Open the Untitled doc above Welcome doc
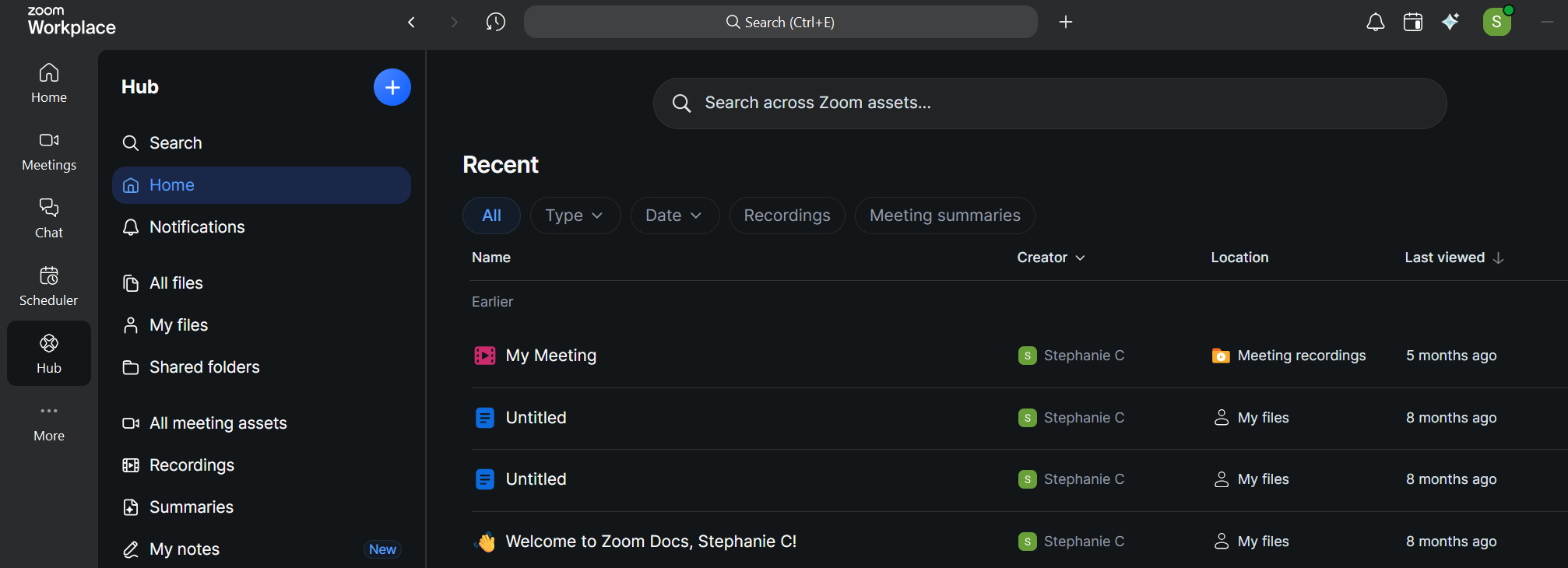1568x568 pixels. coord(536,479)
